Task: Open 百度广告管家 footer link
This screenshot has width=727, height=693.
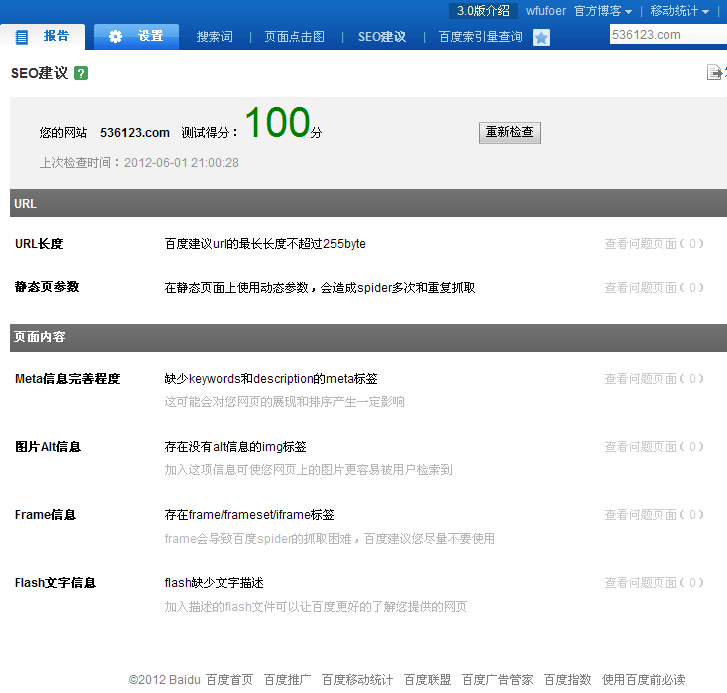Action: 497,680
